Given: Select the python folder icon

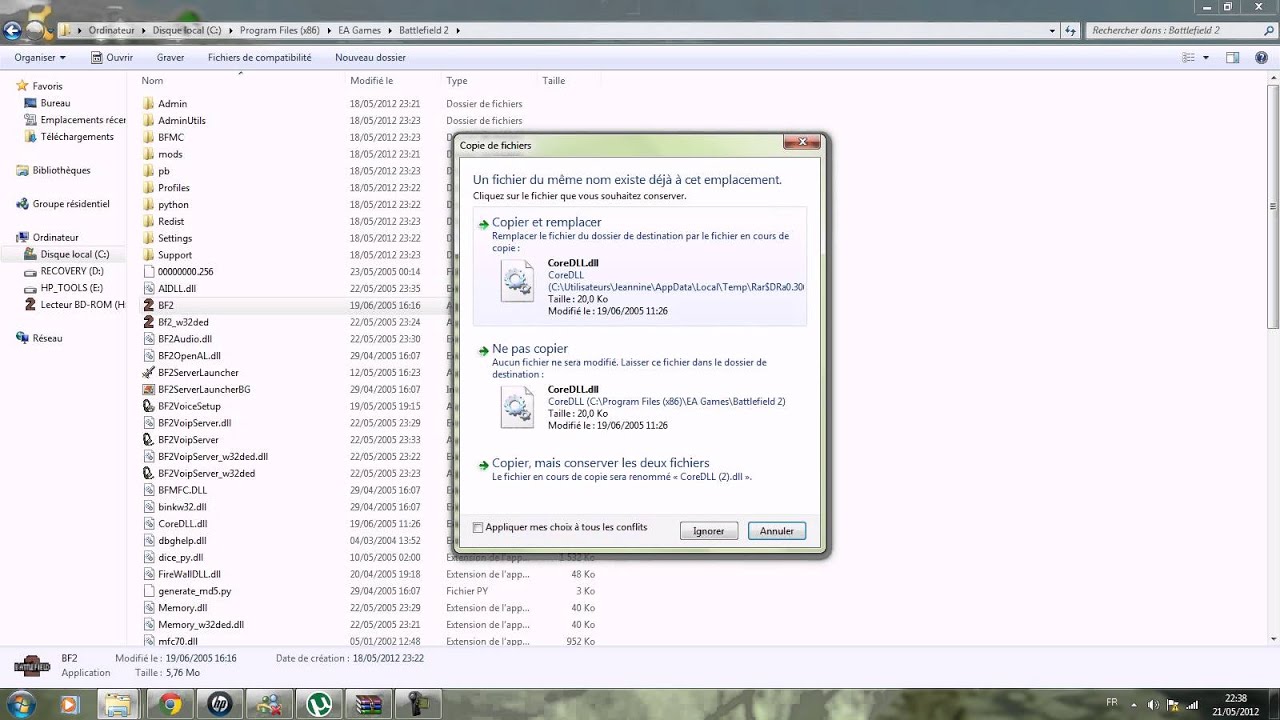Looking at the screenshot, I should point(149,205).
